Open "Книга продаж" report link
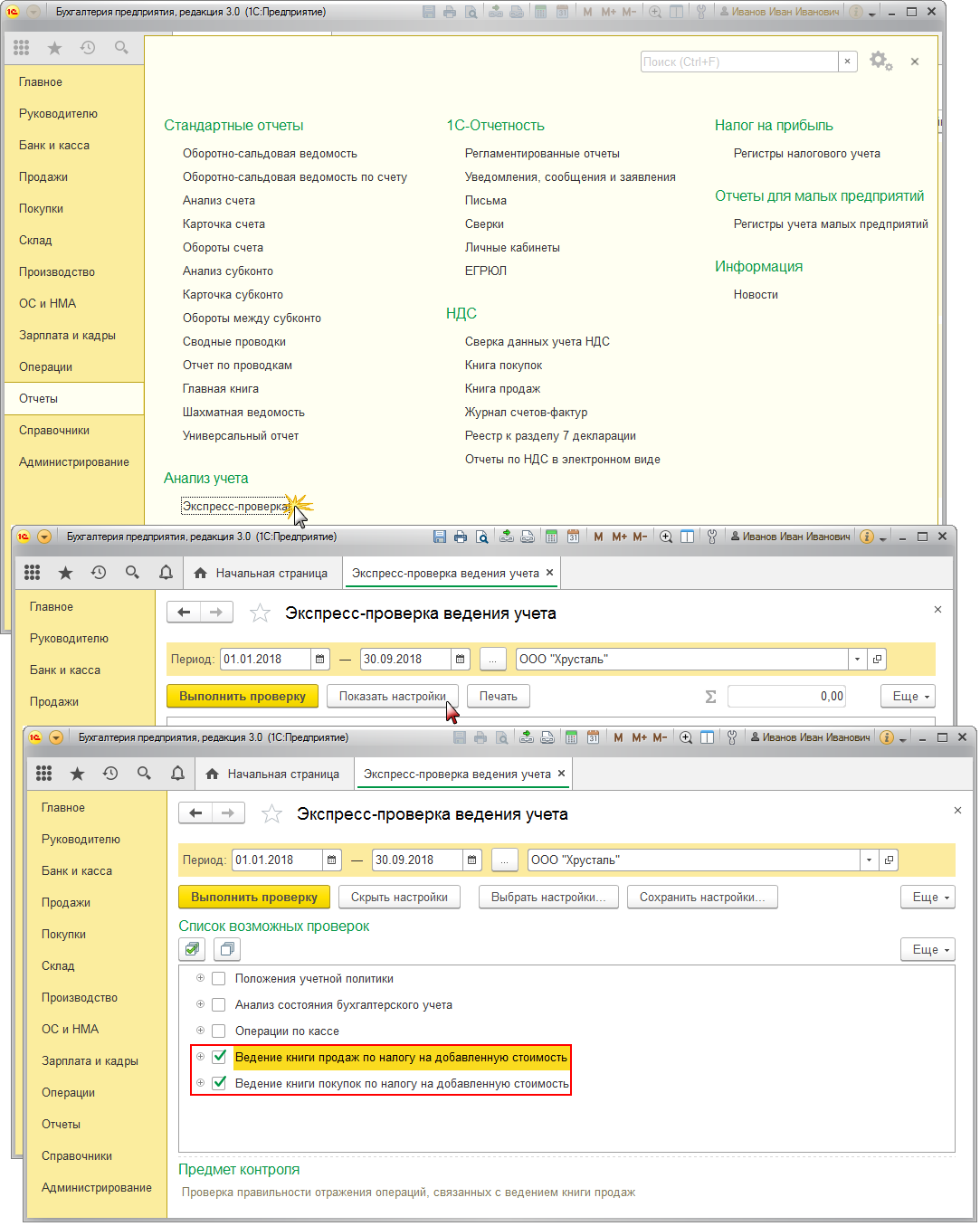This screenshot has height=1226, width=980. pyautogui.click(x=502, y=388)
